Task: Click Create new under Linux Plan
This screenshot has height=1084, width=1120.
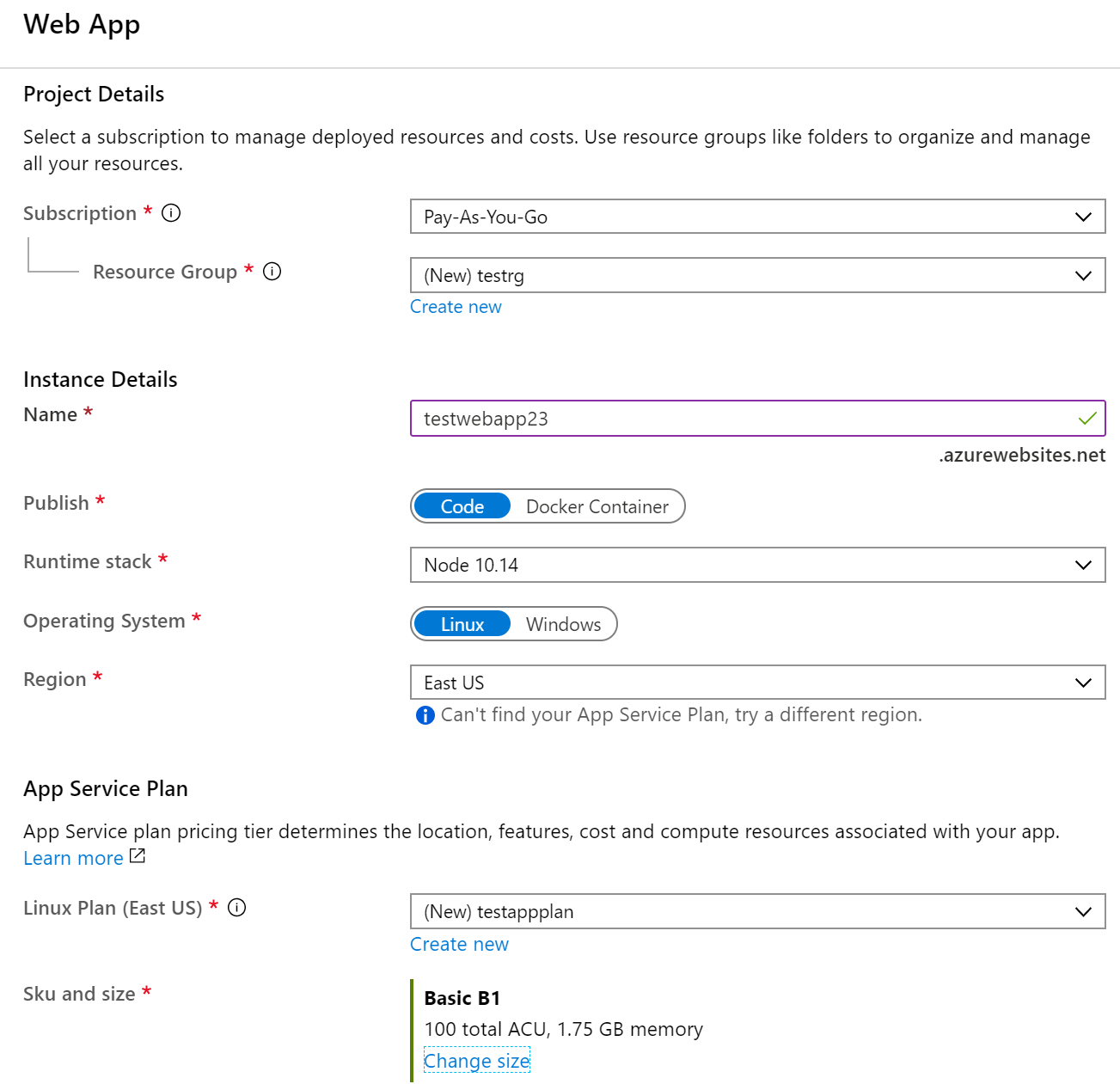Action: point(459,944)
